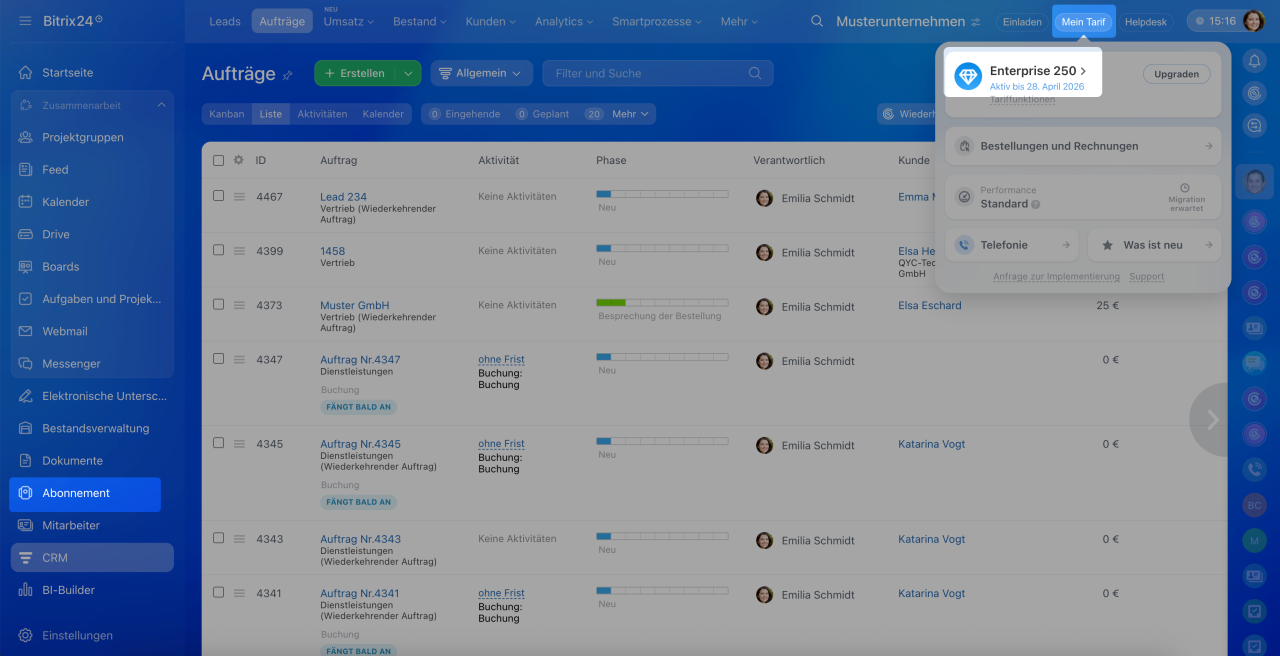The width and height of the screenshot is (1280, 656).
Task: Click the Filter und Suche field
Action: [x=650, y=73]
